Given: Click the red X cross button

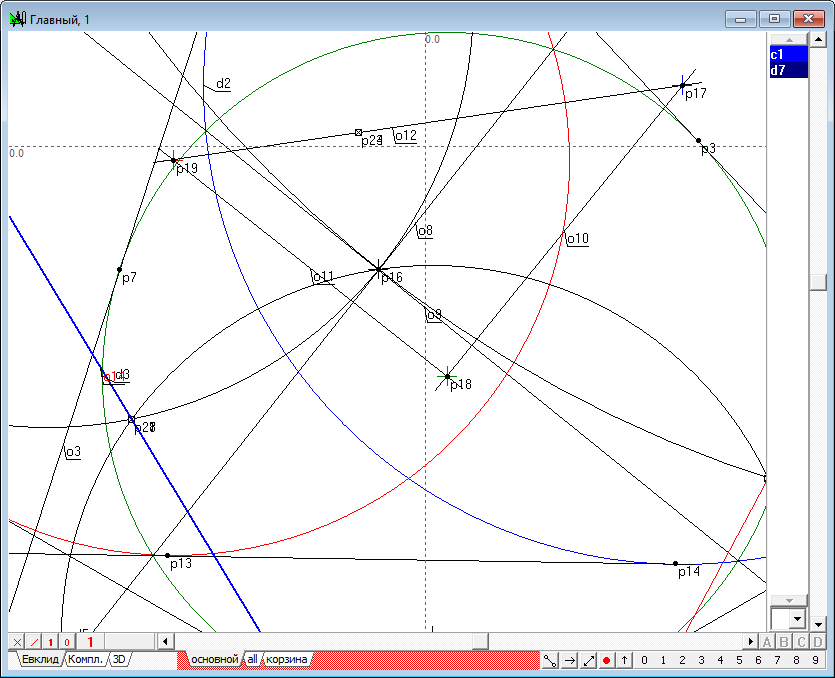Looking at the screenshot, I should pos(17,642).
